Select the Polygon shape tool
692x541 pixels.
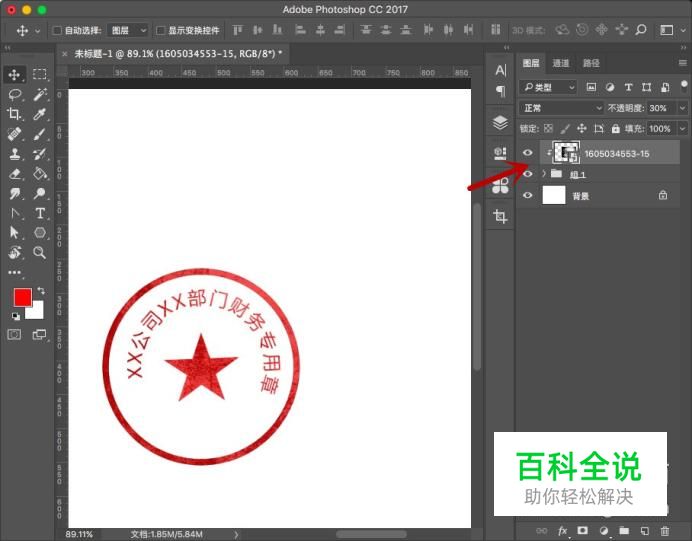(40, 233)
